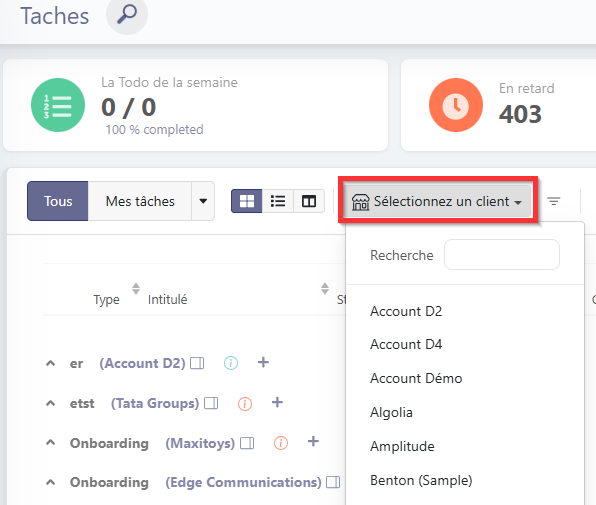Click the blue info icon for Account D2
Viewport: 596px width, 505px height.
point(231,363)
